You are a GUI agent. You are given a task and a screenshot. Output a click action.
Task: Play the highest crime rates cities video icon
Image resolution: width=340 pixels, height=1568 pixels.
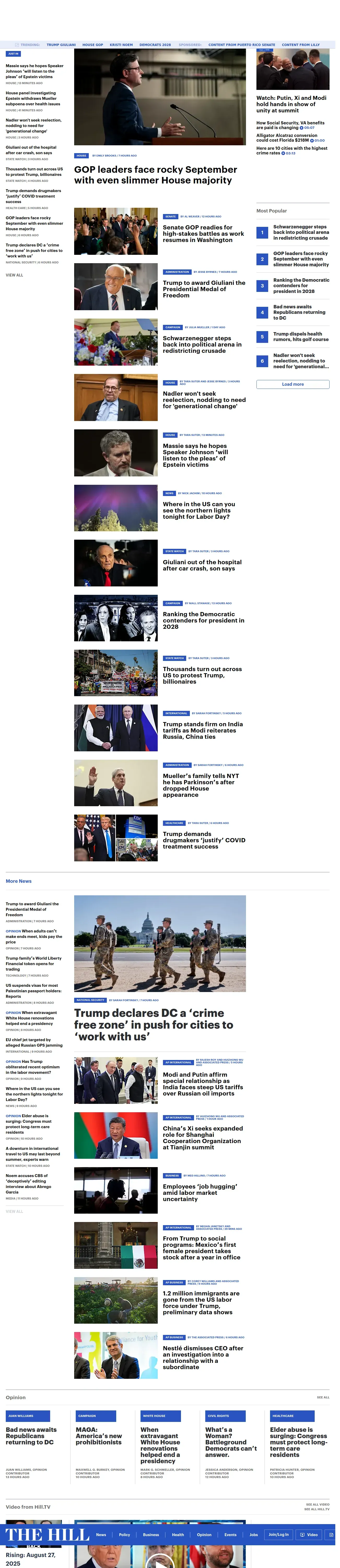tap(283, 153)
